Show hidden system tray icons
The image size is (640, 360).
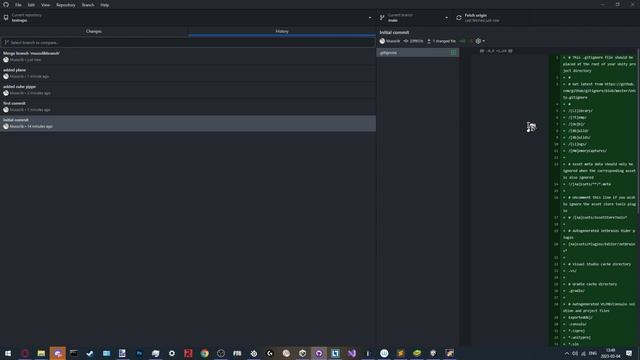pos(567,353)
